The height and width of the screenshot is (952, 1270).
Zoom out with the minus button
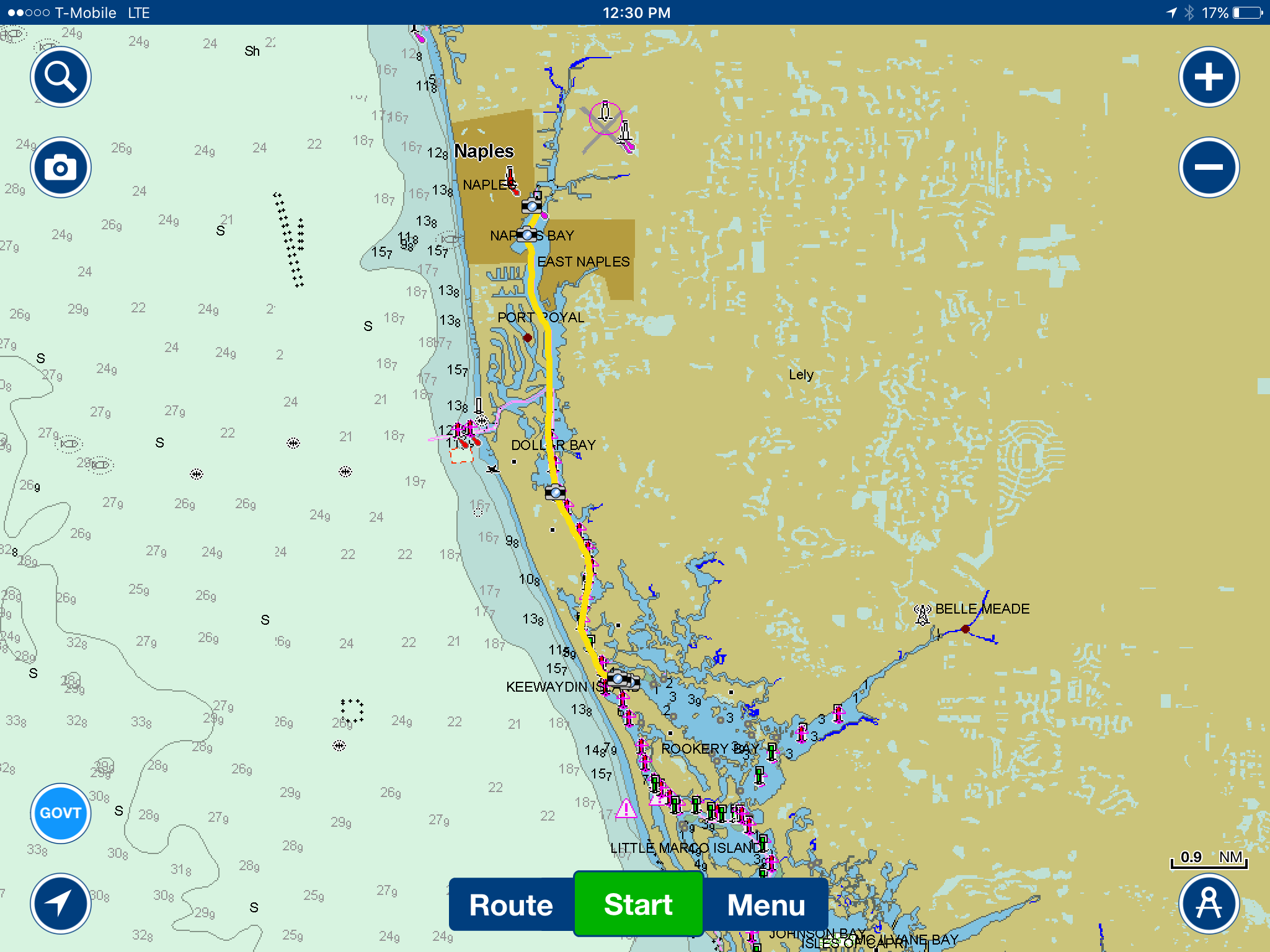(1209, 167)
